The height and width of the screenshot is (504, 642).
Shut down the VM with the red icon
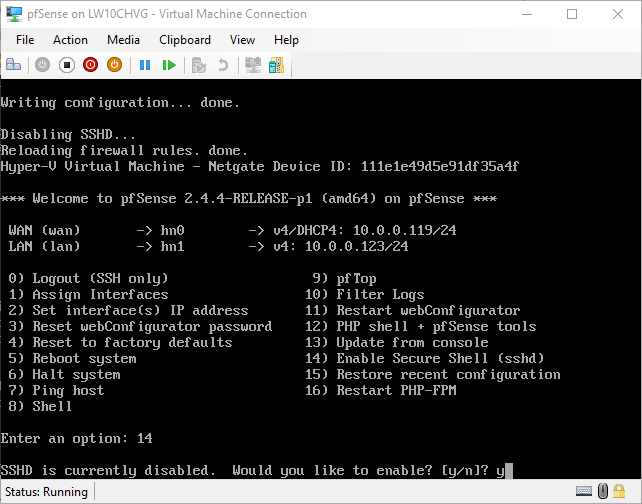point(90,65)
